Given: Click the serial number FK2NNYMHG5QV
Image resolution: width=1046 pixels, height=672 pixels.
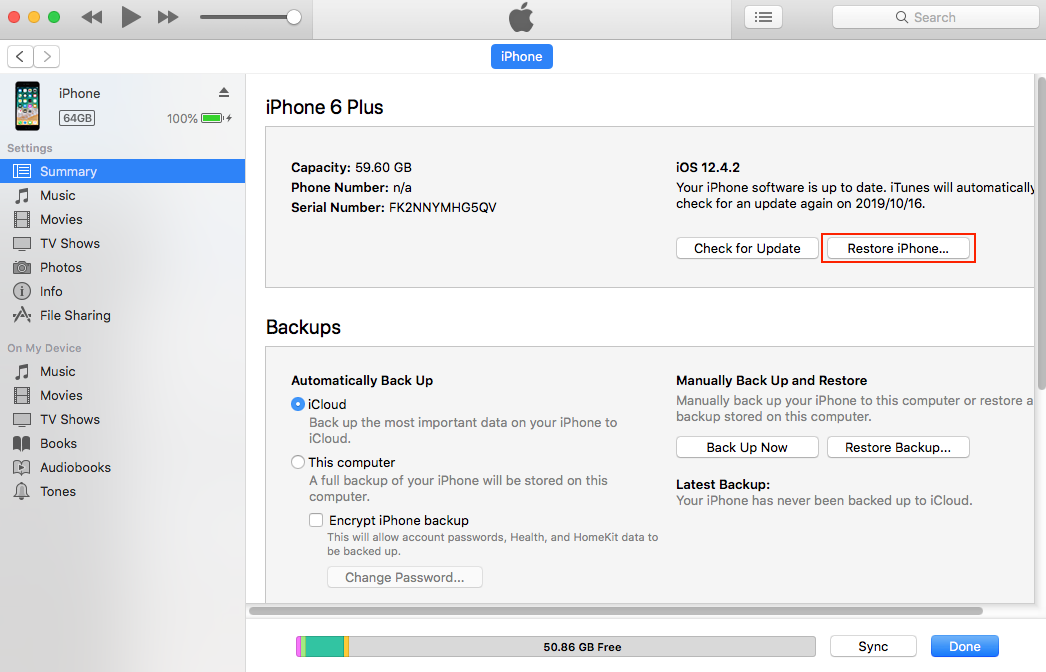Looking at the screenshot, I should (x=443, y=208).
